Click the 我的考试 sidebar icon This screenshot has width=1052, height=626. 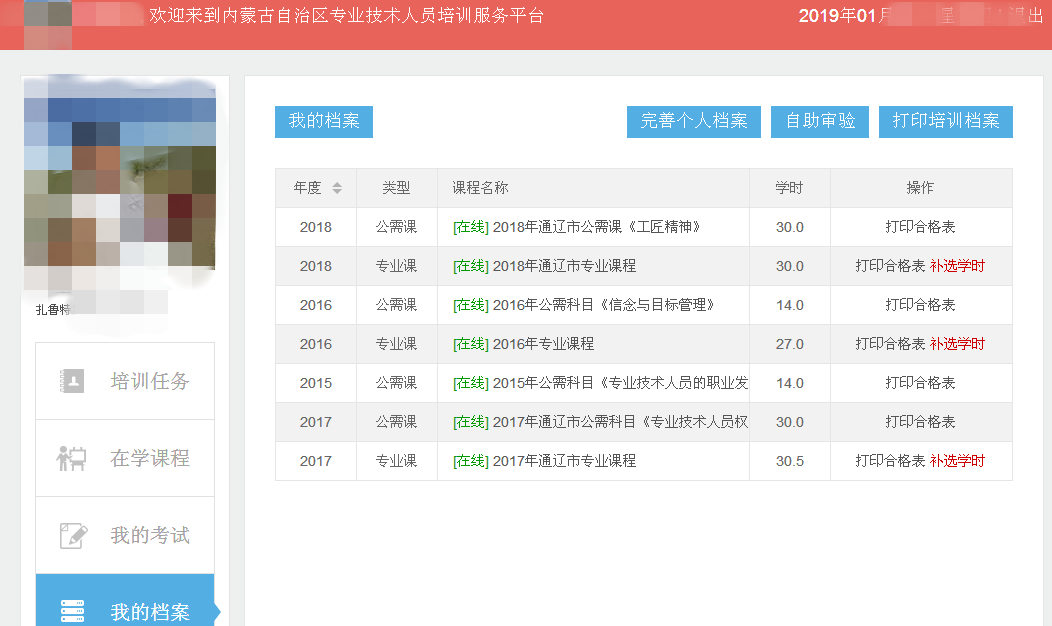click(73, 535)
